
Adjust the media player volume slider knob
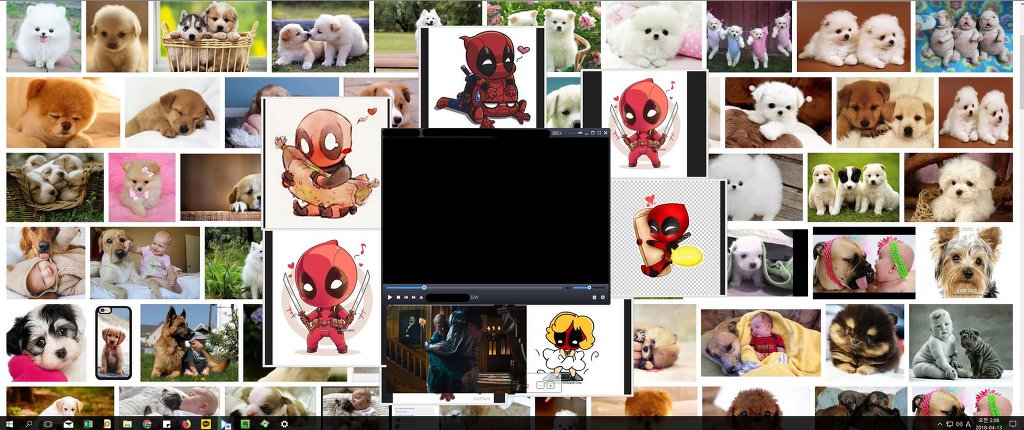(589, 288)
